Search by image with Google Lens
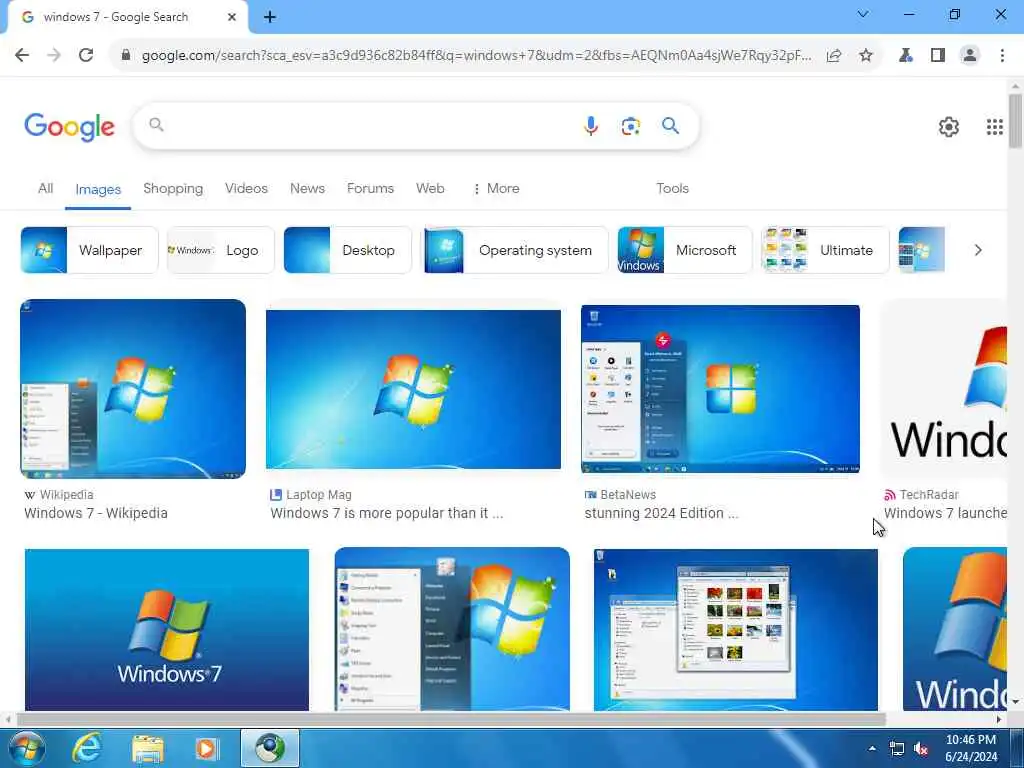 [630, 126]
